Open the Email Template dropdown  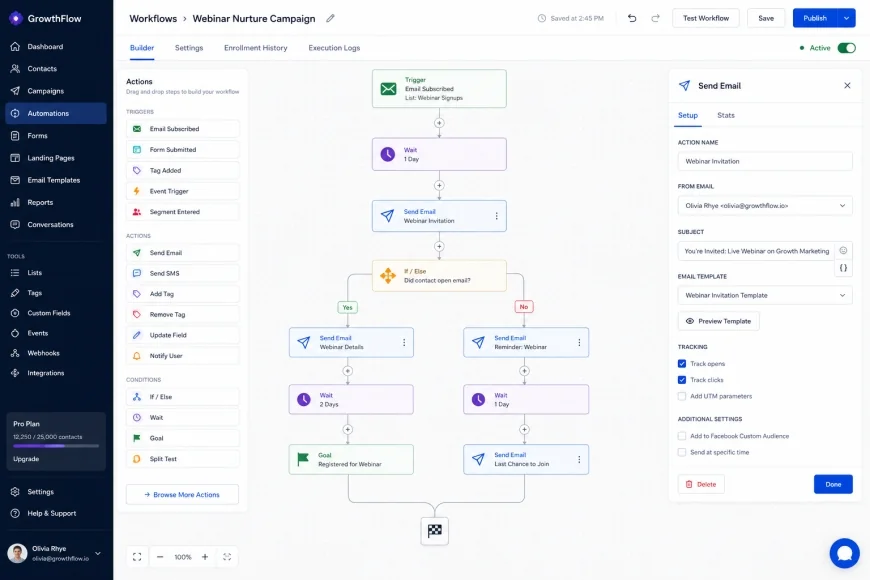765,295
